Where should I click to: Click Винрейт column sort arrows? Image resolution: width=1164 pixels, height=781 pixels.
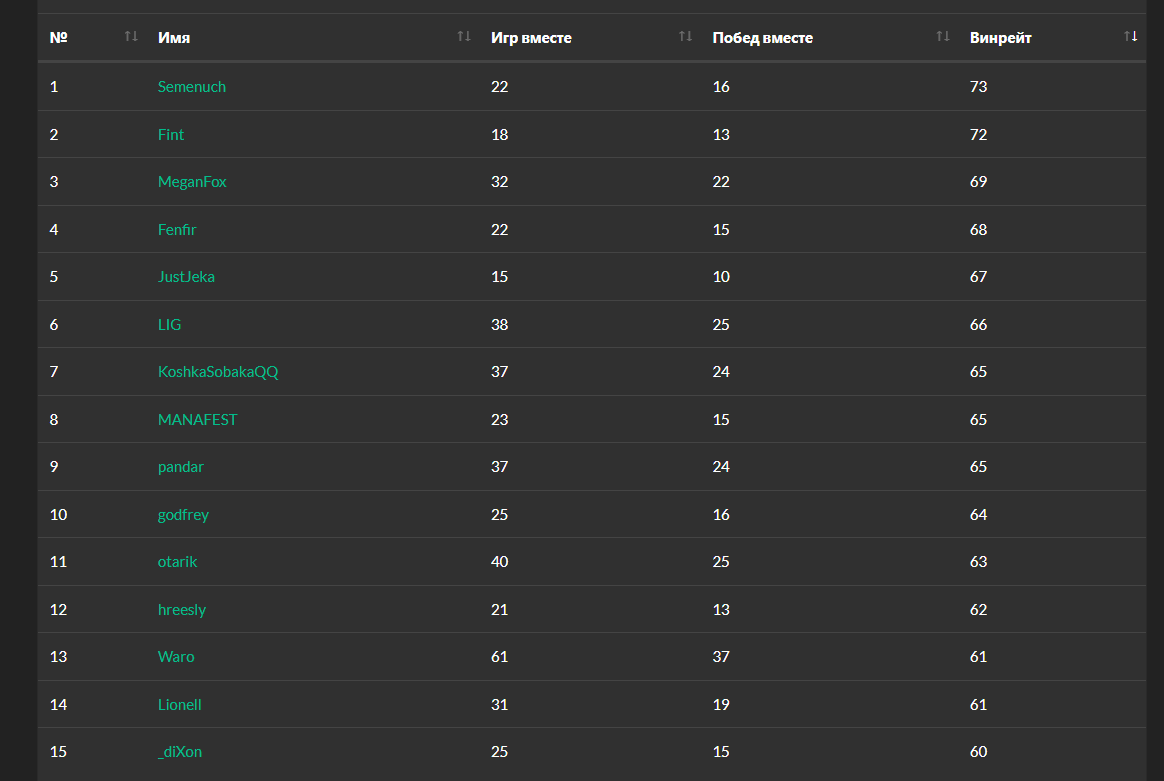(x=1130, y=37)
